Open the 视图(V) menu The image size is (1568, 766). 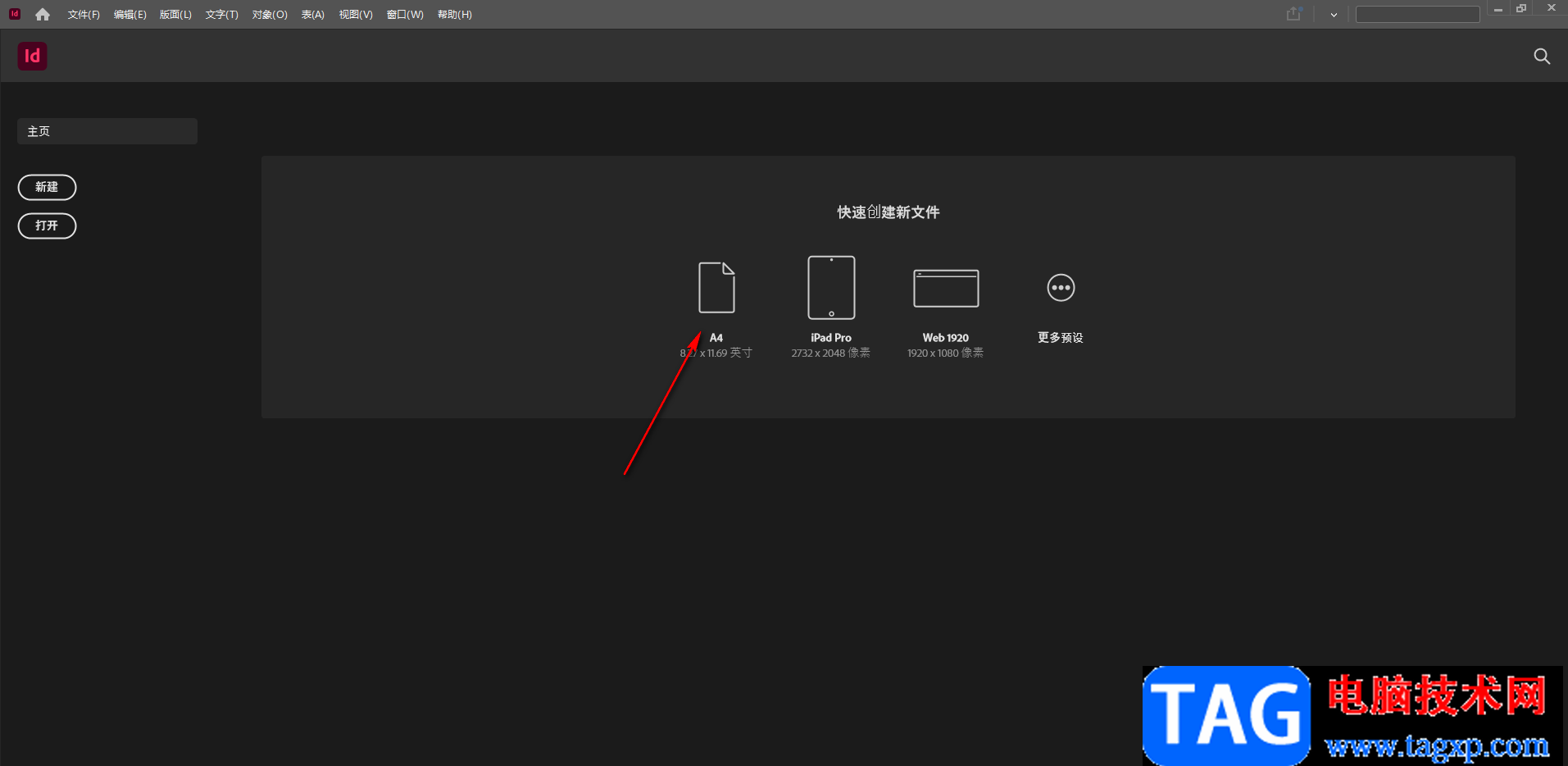coord(356,15)
